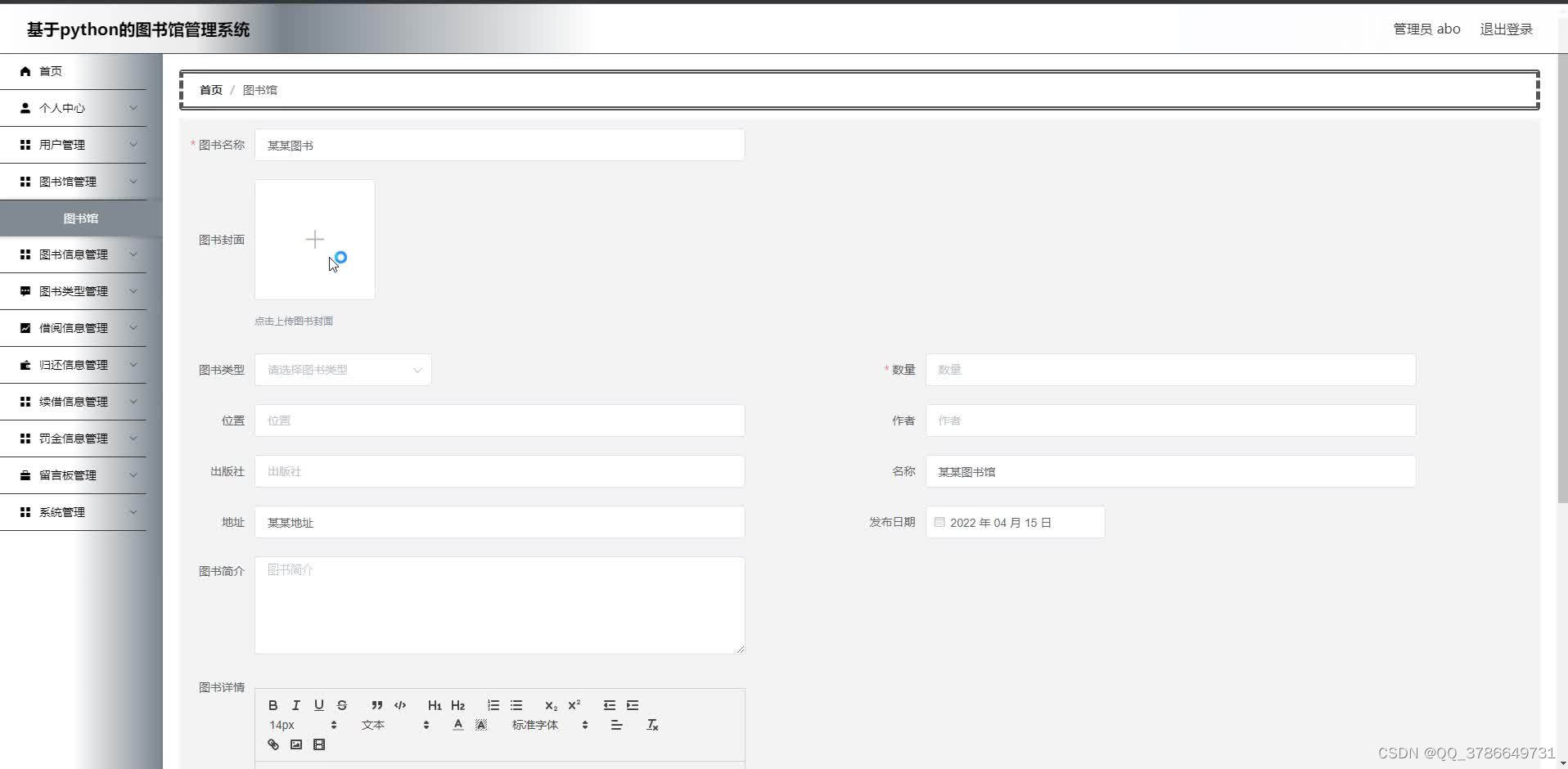Expand 借阅信息管理 sidebar menu
The width and height of the screenshot is (1568, 769).
point(74,328)
